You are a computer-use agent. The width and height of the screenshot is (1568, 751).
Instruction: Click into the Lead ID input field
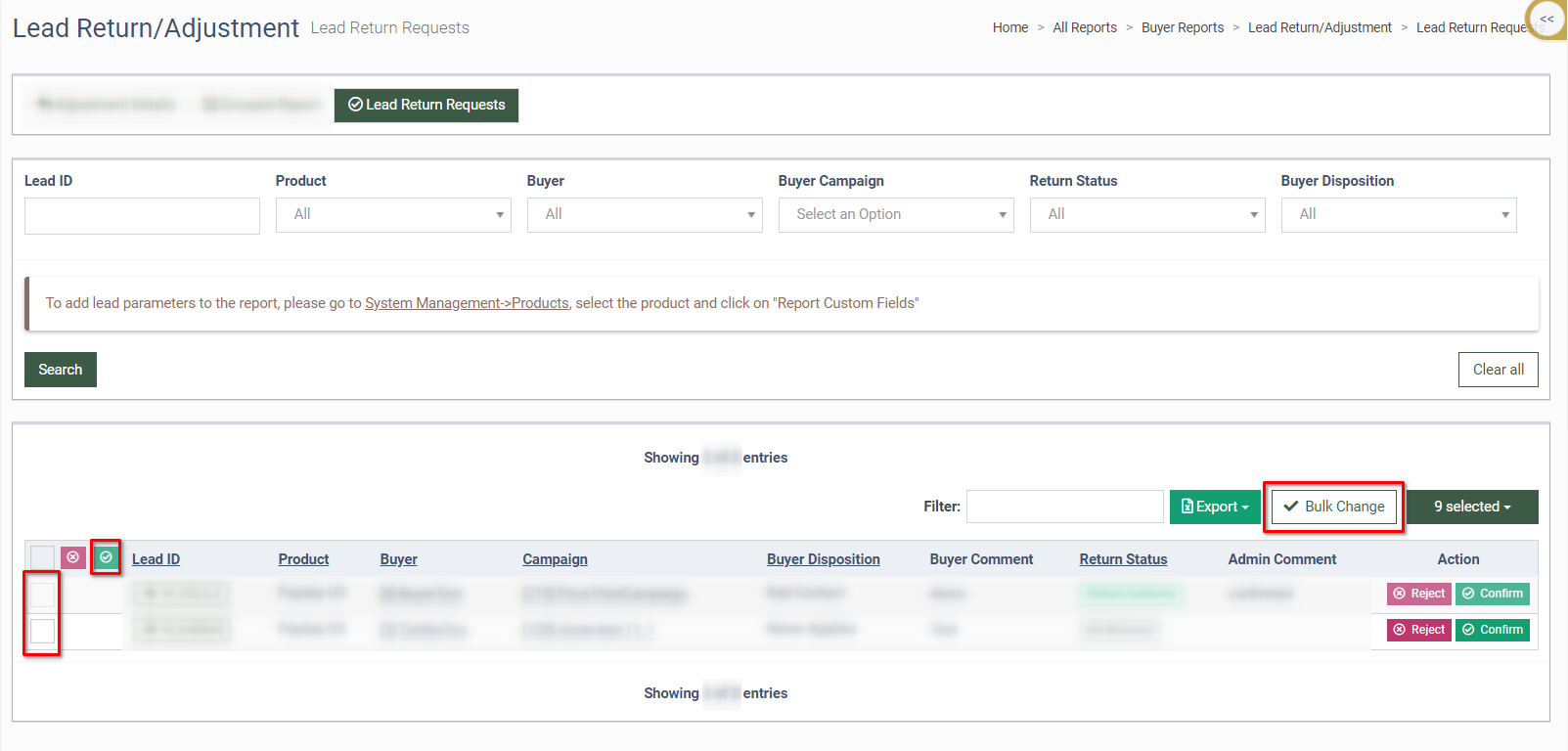click(x=142, y=216)
